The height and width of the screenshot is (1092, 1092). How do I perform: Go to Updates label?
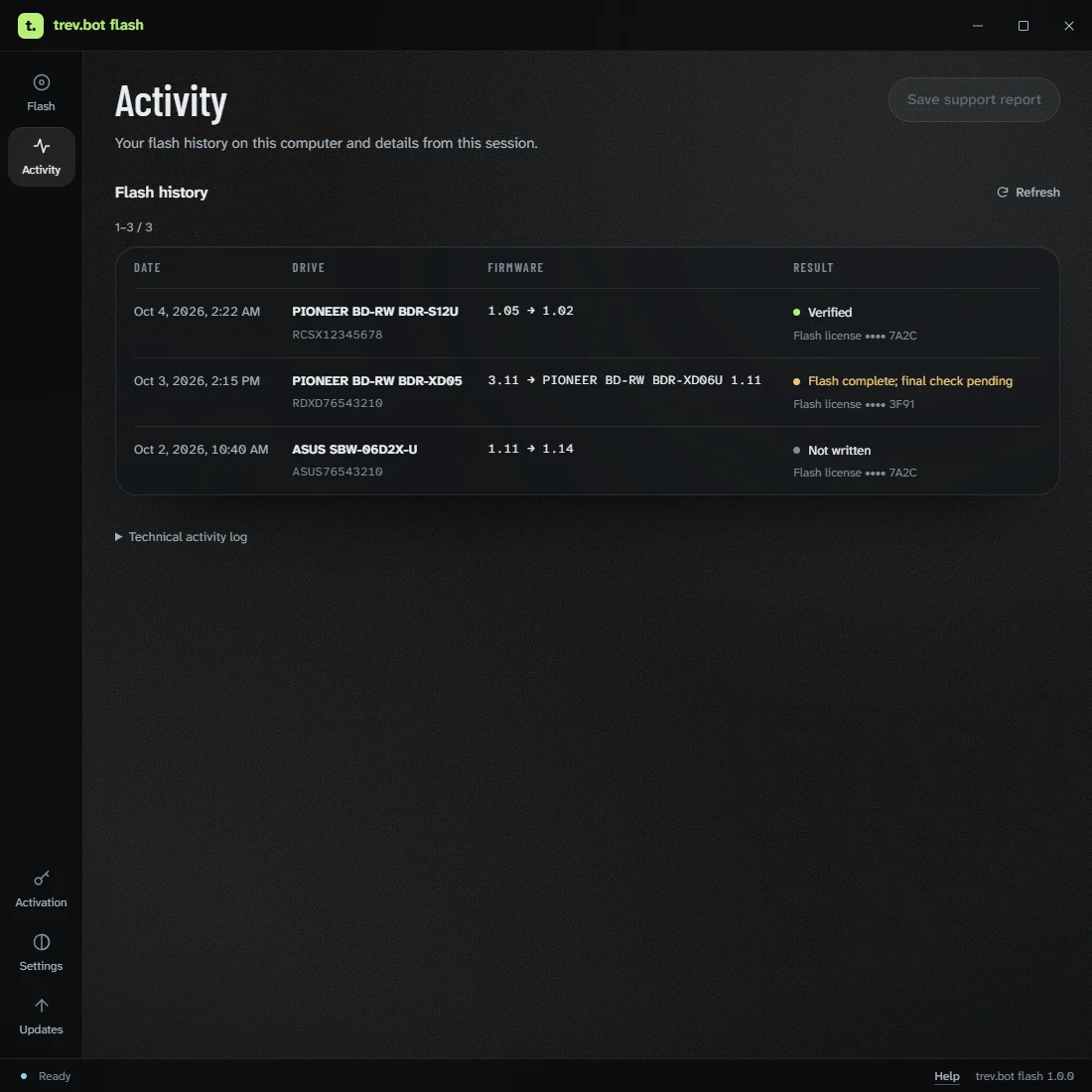41,1029
